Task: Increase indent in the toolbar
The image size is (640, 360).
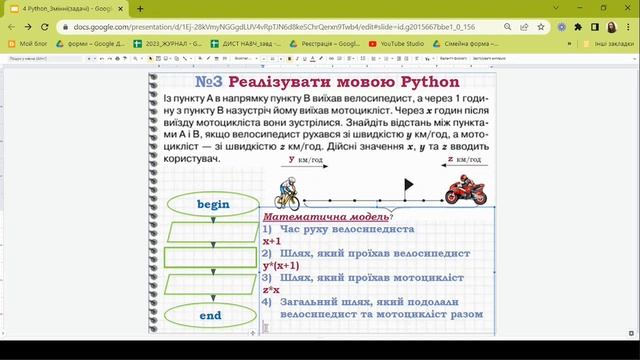Action: (x=406, y=59)
